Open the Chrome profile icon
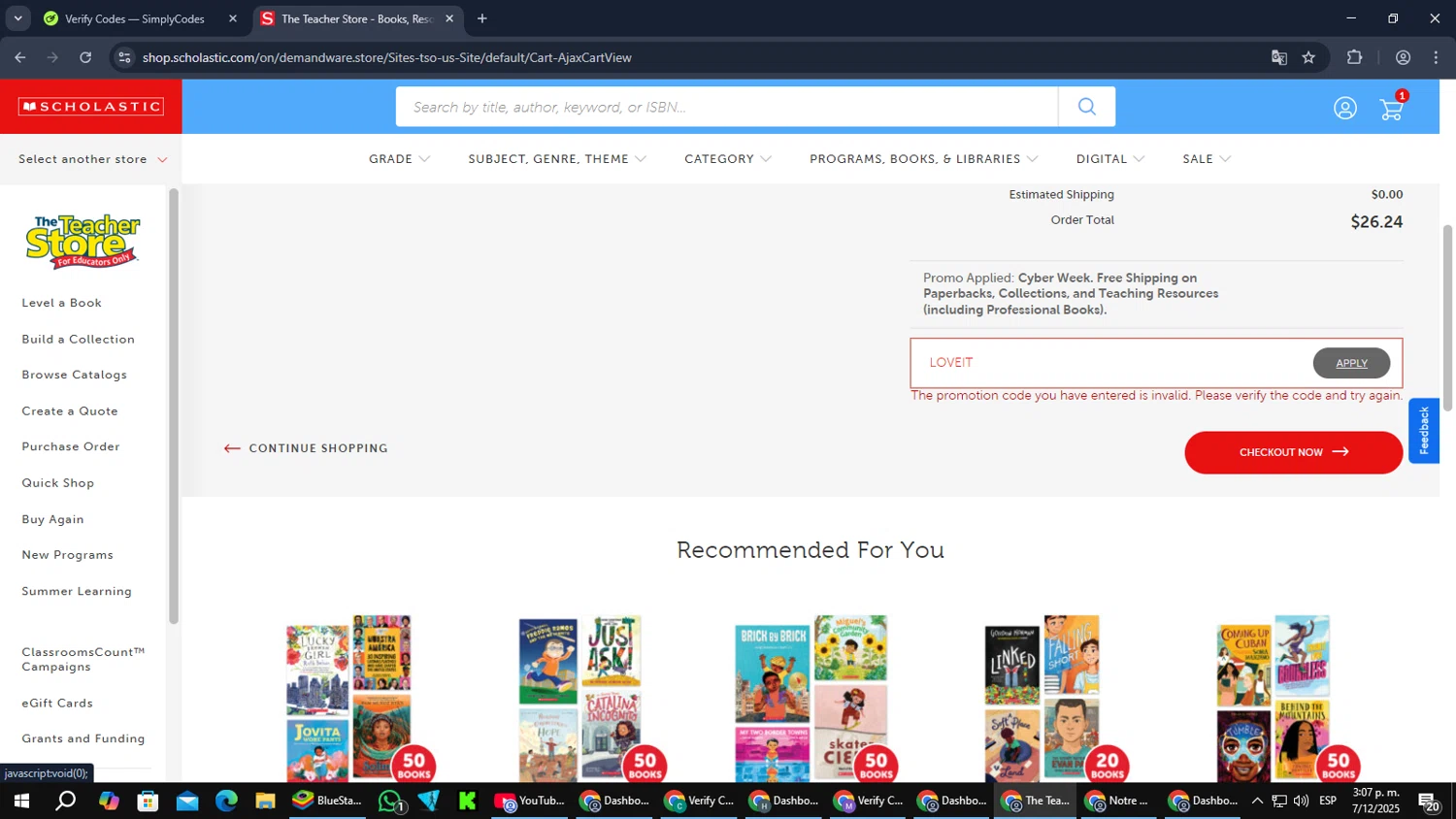The height and width of the screenshot is (819, 1456). [1403, 57]
